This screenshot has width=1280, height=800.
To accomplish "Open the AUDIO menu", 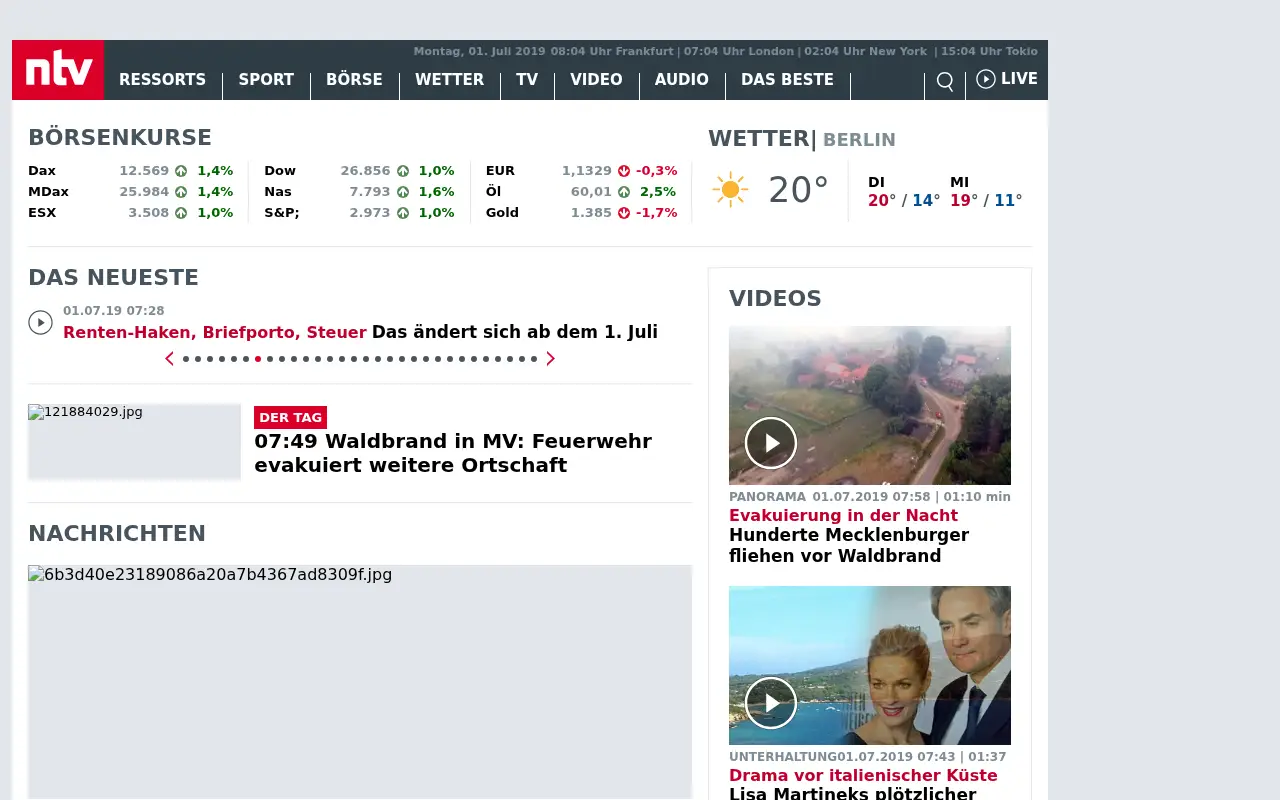I will [x=682, y=80].
